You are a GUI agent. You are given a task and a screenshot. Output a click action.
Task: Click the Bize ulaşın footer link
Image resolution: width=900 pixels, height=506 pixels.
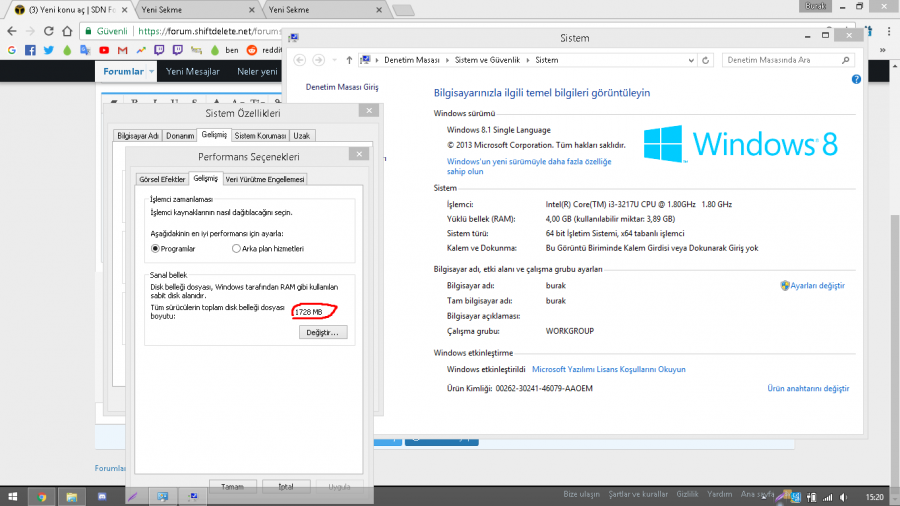581,494
